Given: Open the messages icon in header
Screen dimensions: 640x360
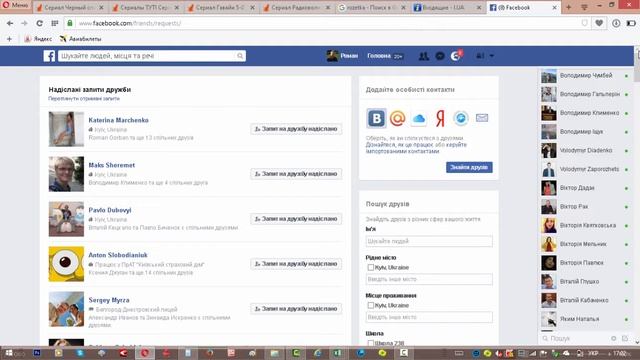Looking at the screenshot, I should pos(440,56).
